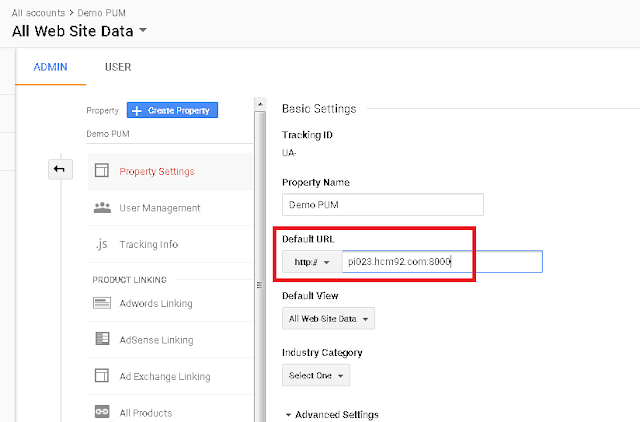Click the Create Property button
The width and height of the screenshot is (640, 422).
pyautogui.click(x=172, y=111)
